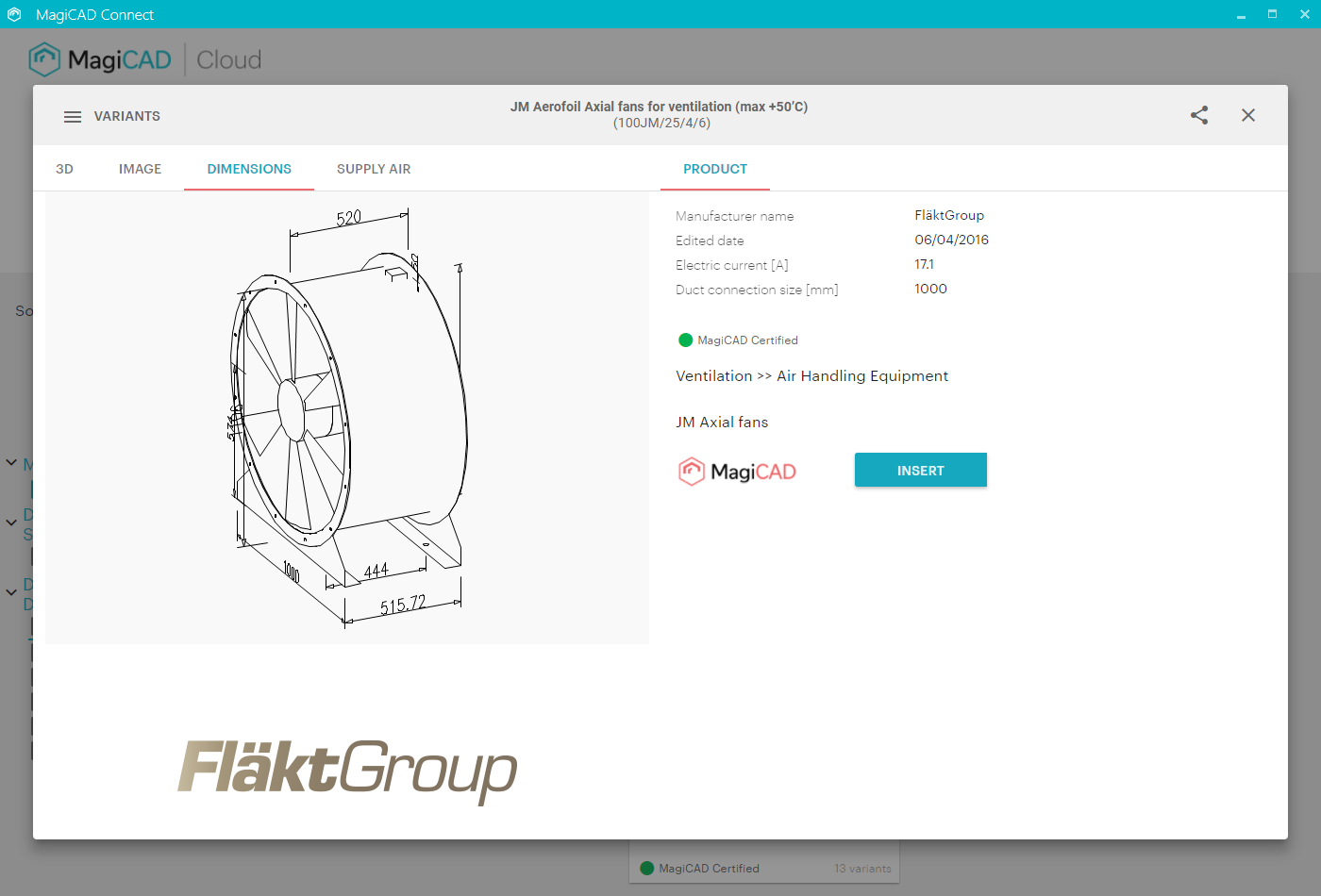Click the "FläktGroup" manufacturer value text
The height and width of the screenshot is (896, 1321).
pos(949,215)
